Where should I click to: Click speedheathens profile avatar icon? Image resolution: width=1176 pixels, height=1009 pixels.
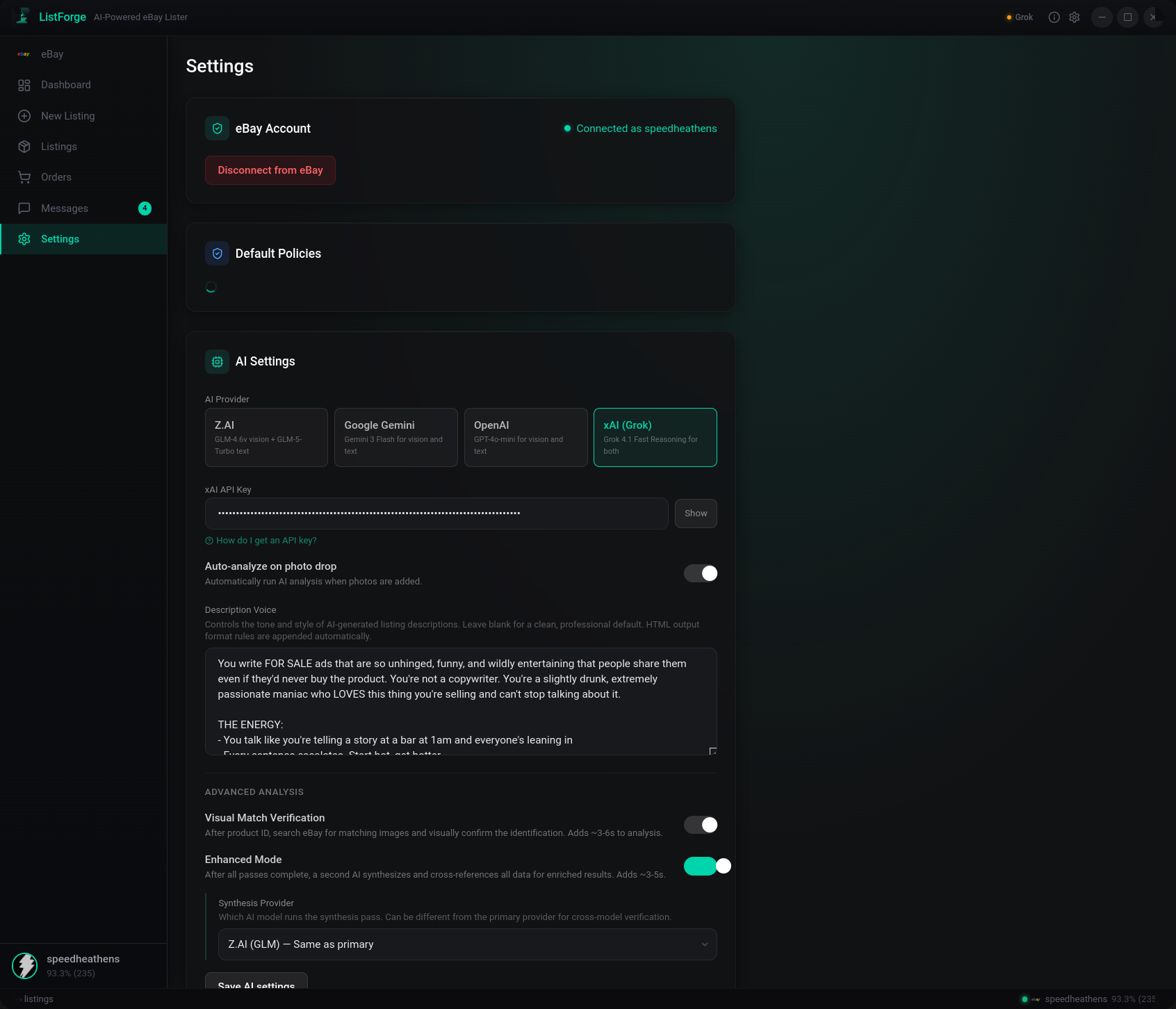pyautogui.click(x=25, y=966)
